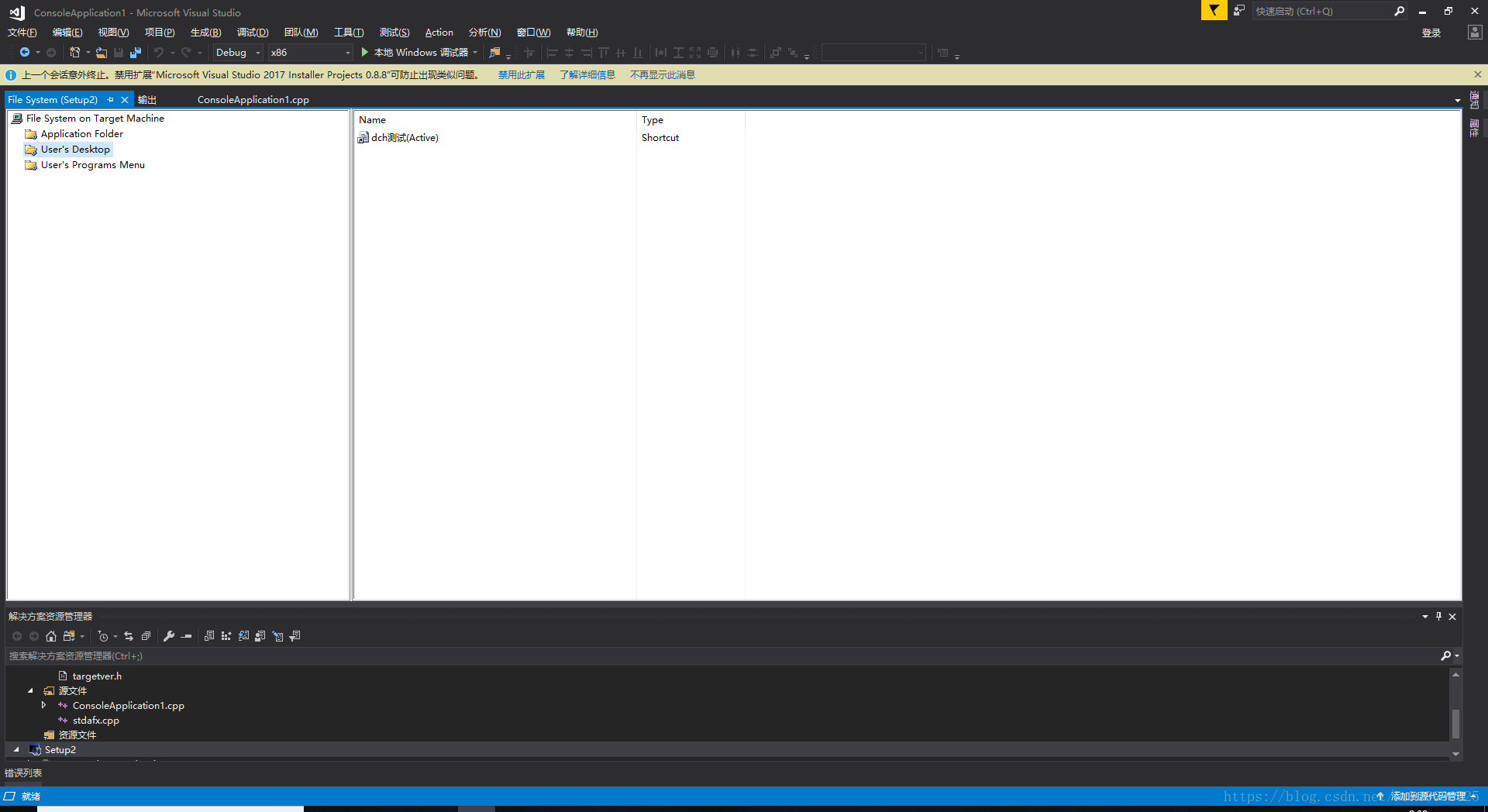Open the Custom Actions Editor icon
Image resolution: width=1488 pixels, height=812 pixels.
coord(277,636)
